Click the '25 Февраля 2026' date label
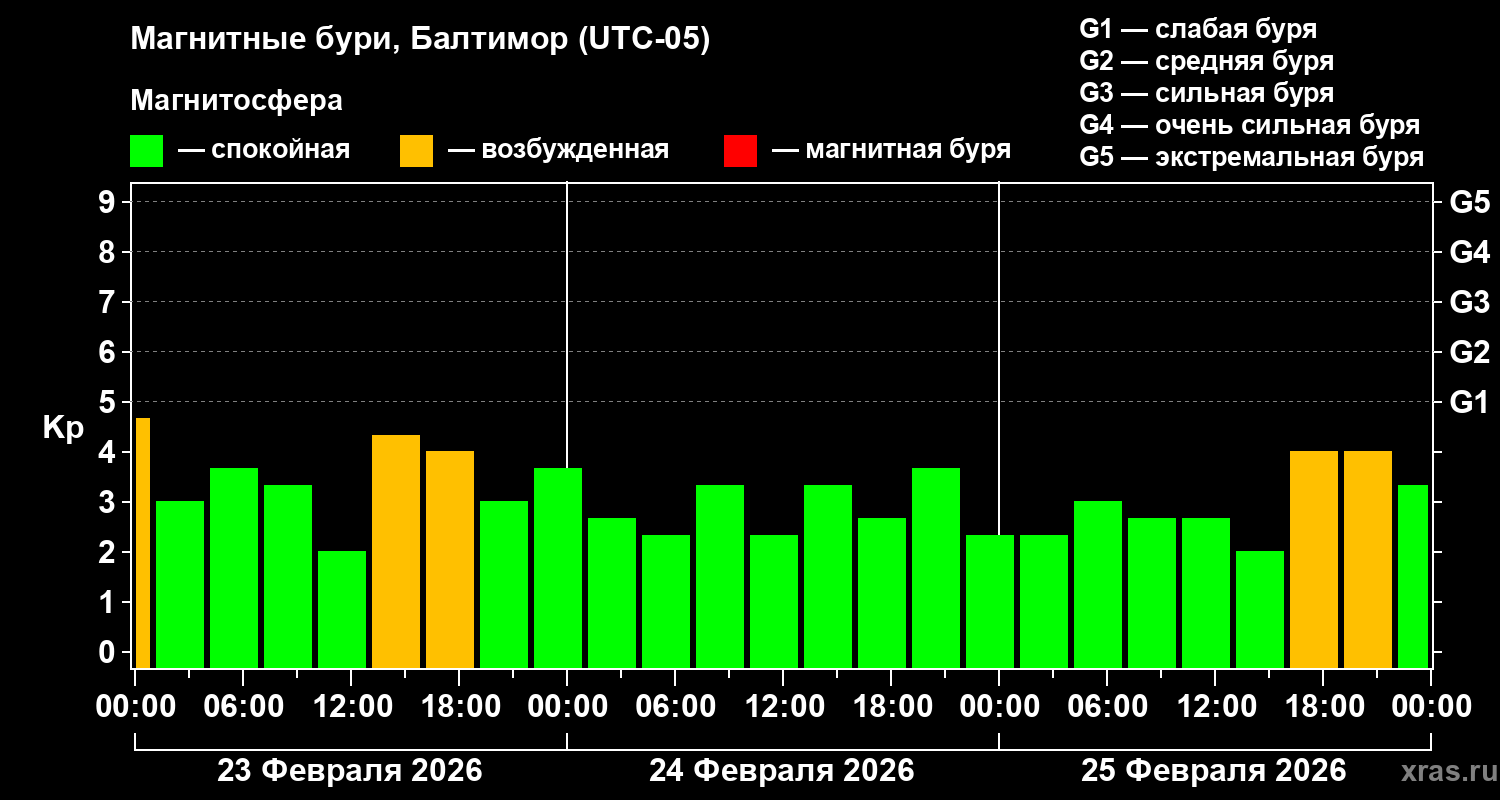This screenshot has height=800, width=1500. pos(1214,771)
